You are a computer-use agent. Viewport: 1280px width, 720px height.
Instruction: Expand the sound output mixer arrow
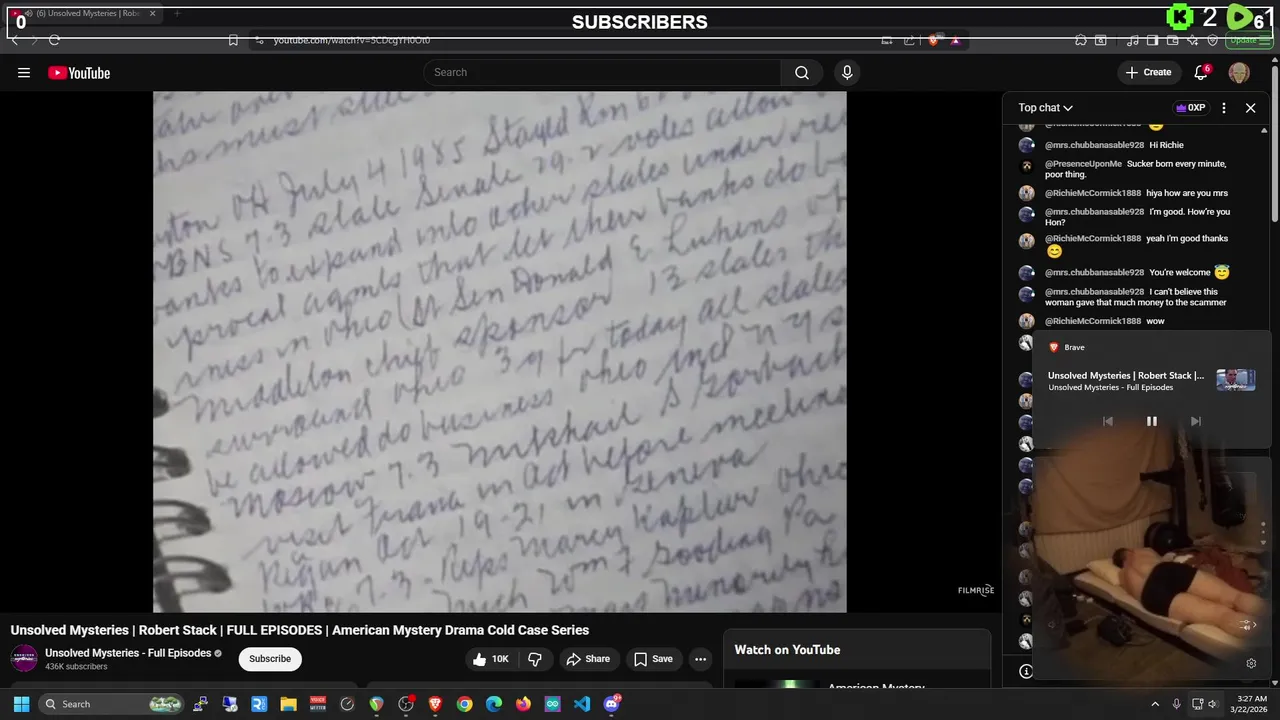click(1247, 625)
